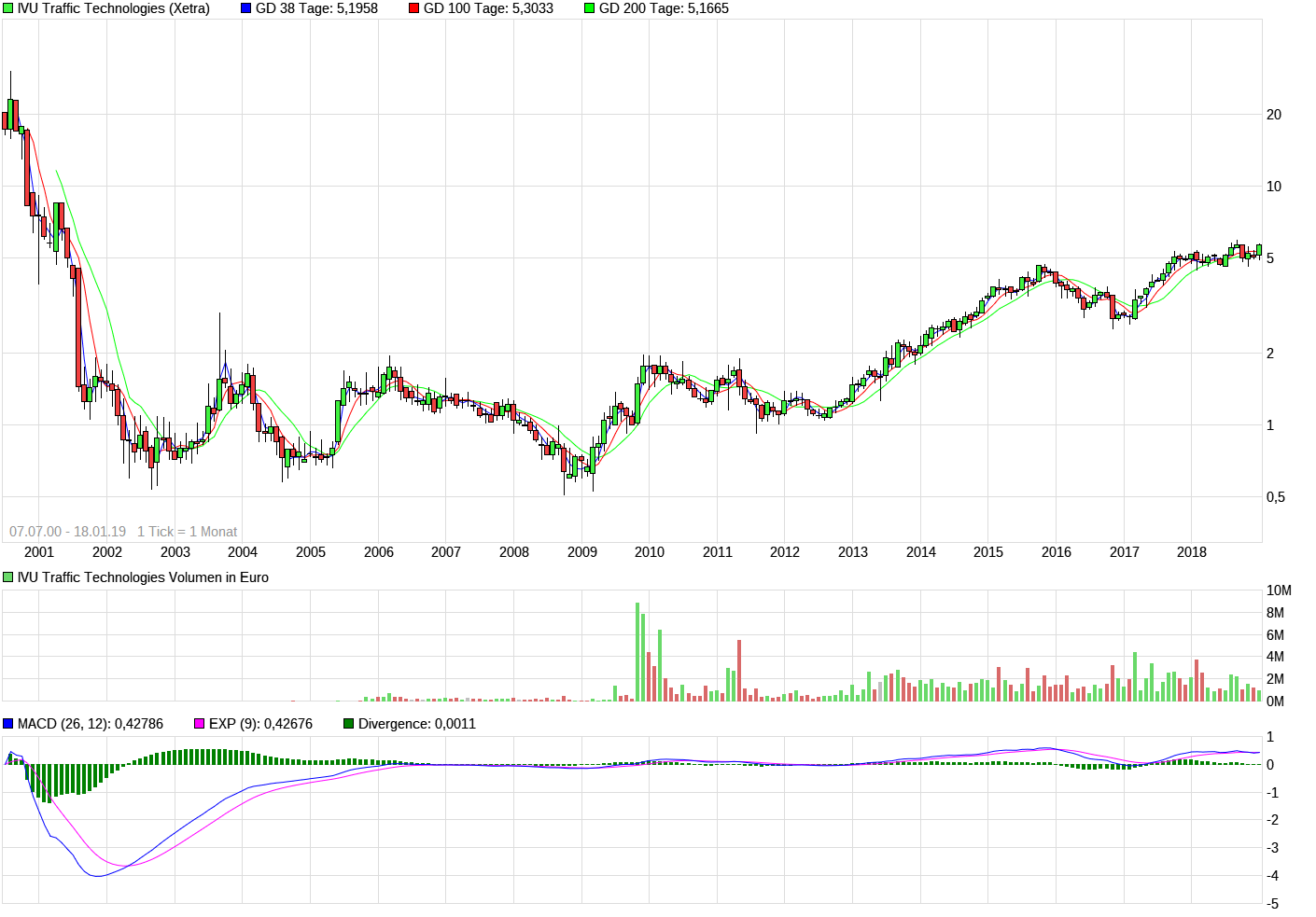This screenshot has width=1316, height=917.
Task: Click the red GD 100 Tage legend swatch
Action: point(414,8)
